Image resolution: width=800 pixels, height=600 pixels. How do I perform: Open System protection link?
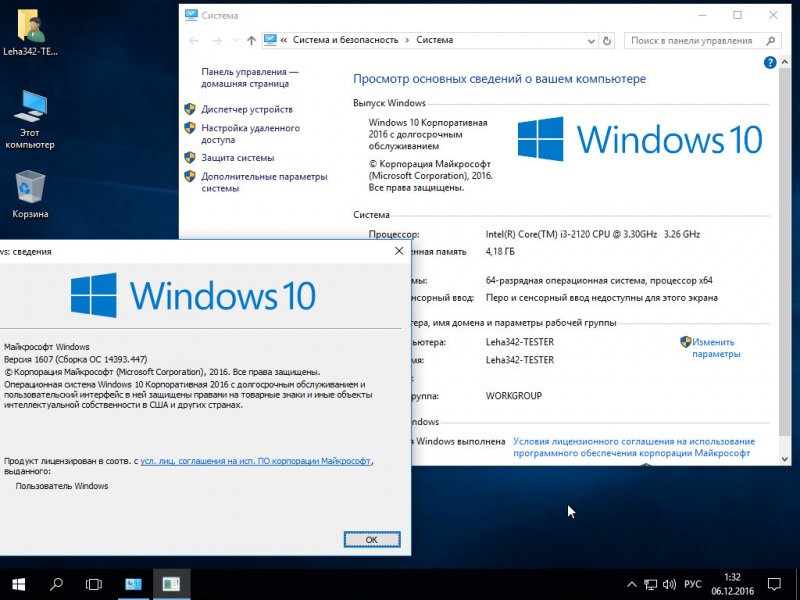point(237,158)
